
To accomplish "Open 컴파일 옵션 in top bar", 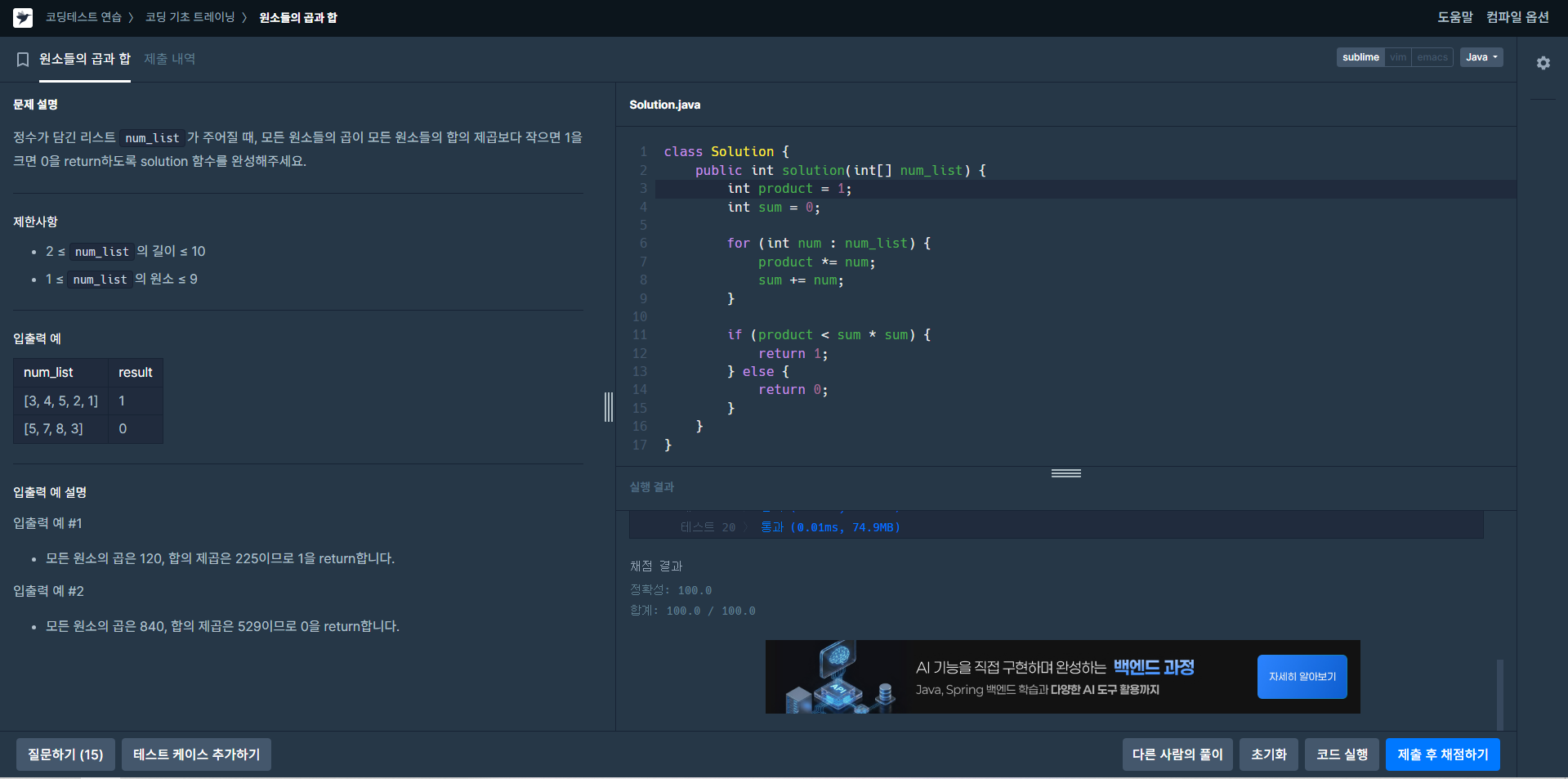I will (x=1517, y=17).
